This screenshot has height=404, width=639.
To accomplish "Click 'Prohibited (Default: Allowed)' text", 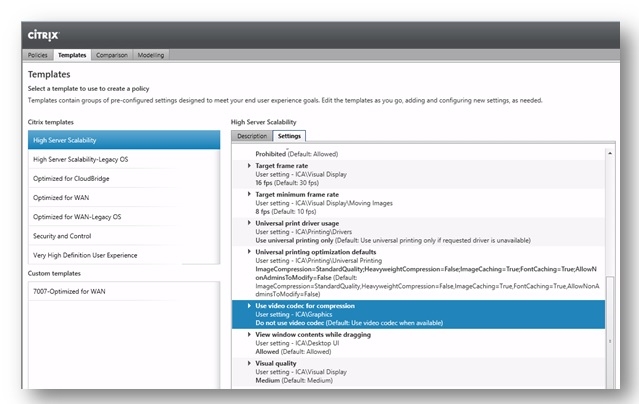I will pyautogui.click(x=297, y=154).
